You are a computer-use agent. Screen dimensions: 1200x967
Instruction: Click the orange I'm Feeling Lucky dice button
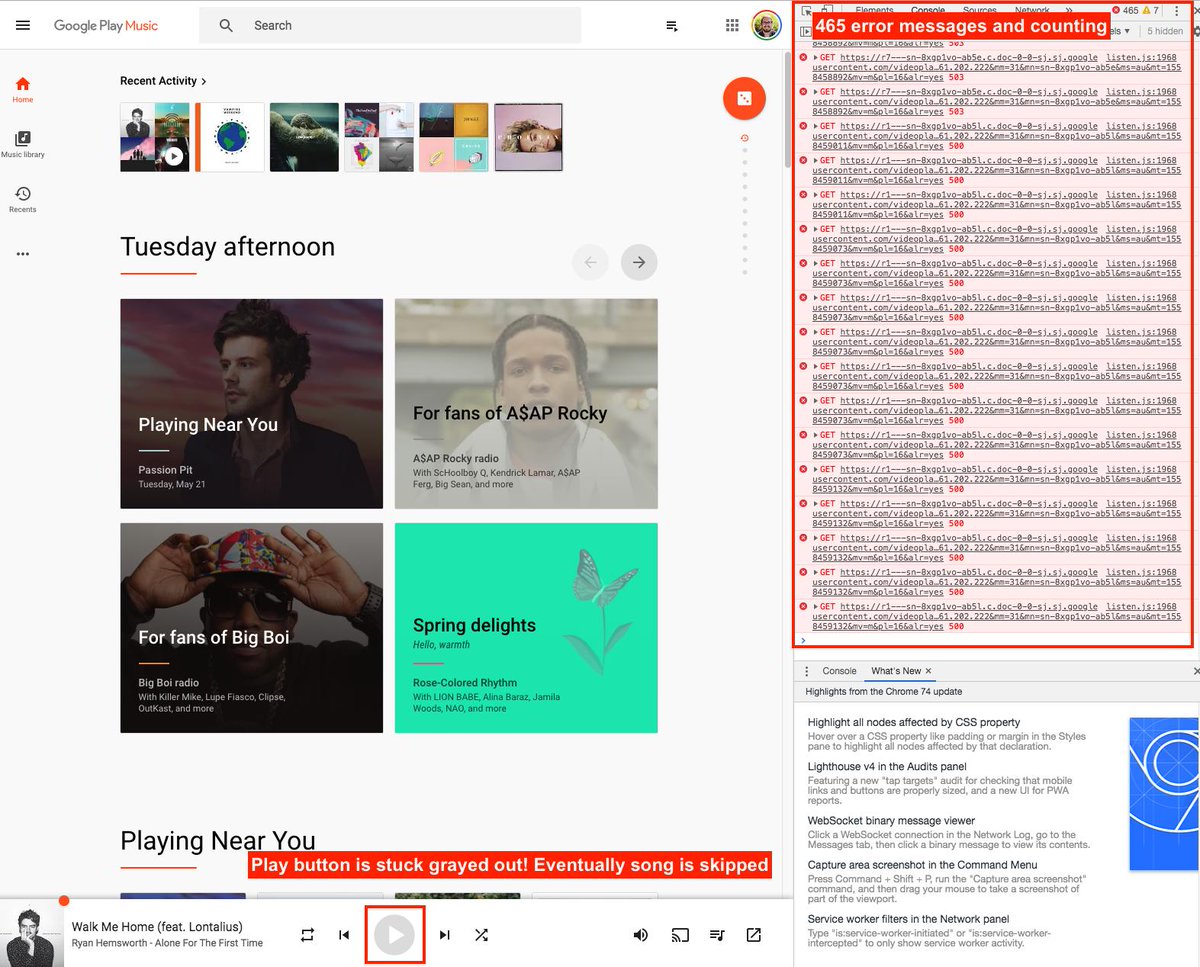click(x=744, y=98)
